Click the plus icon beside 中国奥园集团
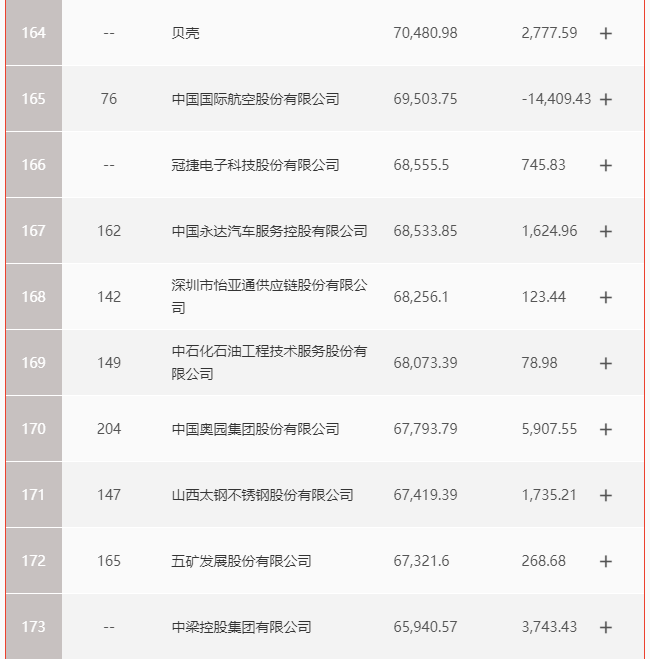 coord(605,429)
